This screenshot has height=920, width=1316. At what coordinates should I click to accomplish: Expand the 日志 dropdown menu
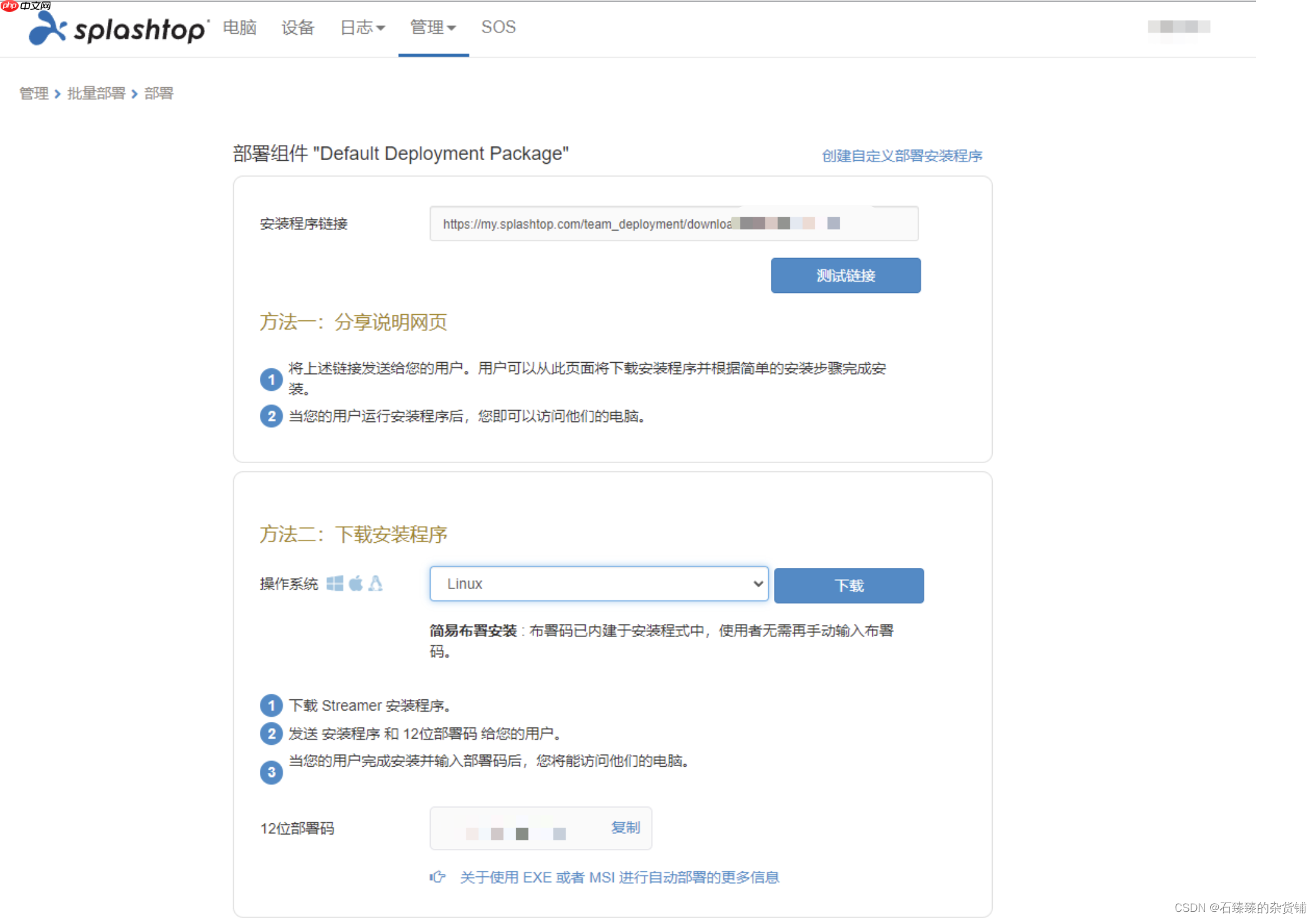click(x=362, y=27)
